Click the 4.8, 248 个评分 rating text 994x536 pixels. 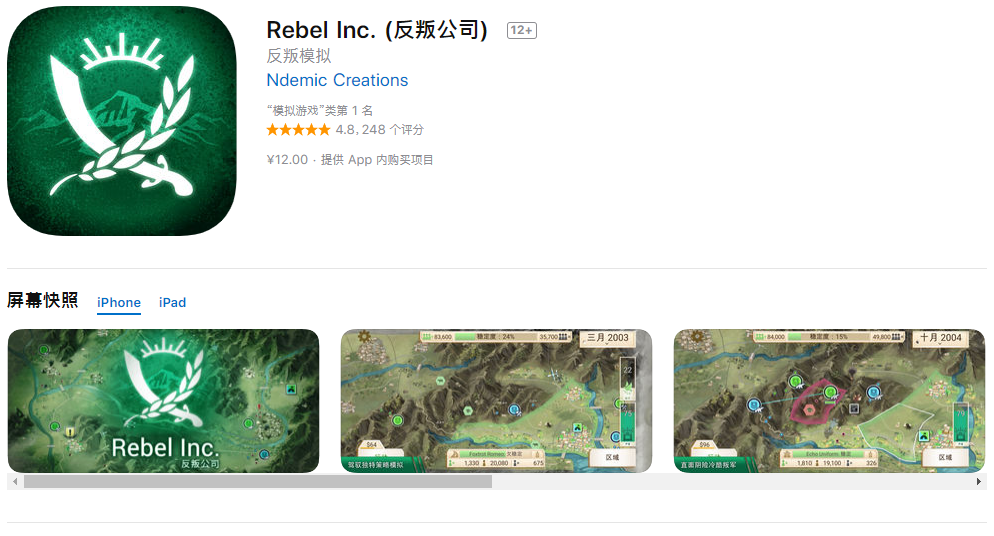(x=379, y=130)
